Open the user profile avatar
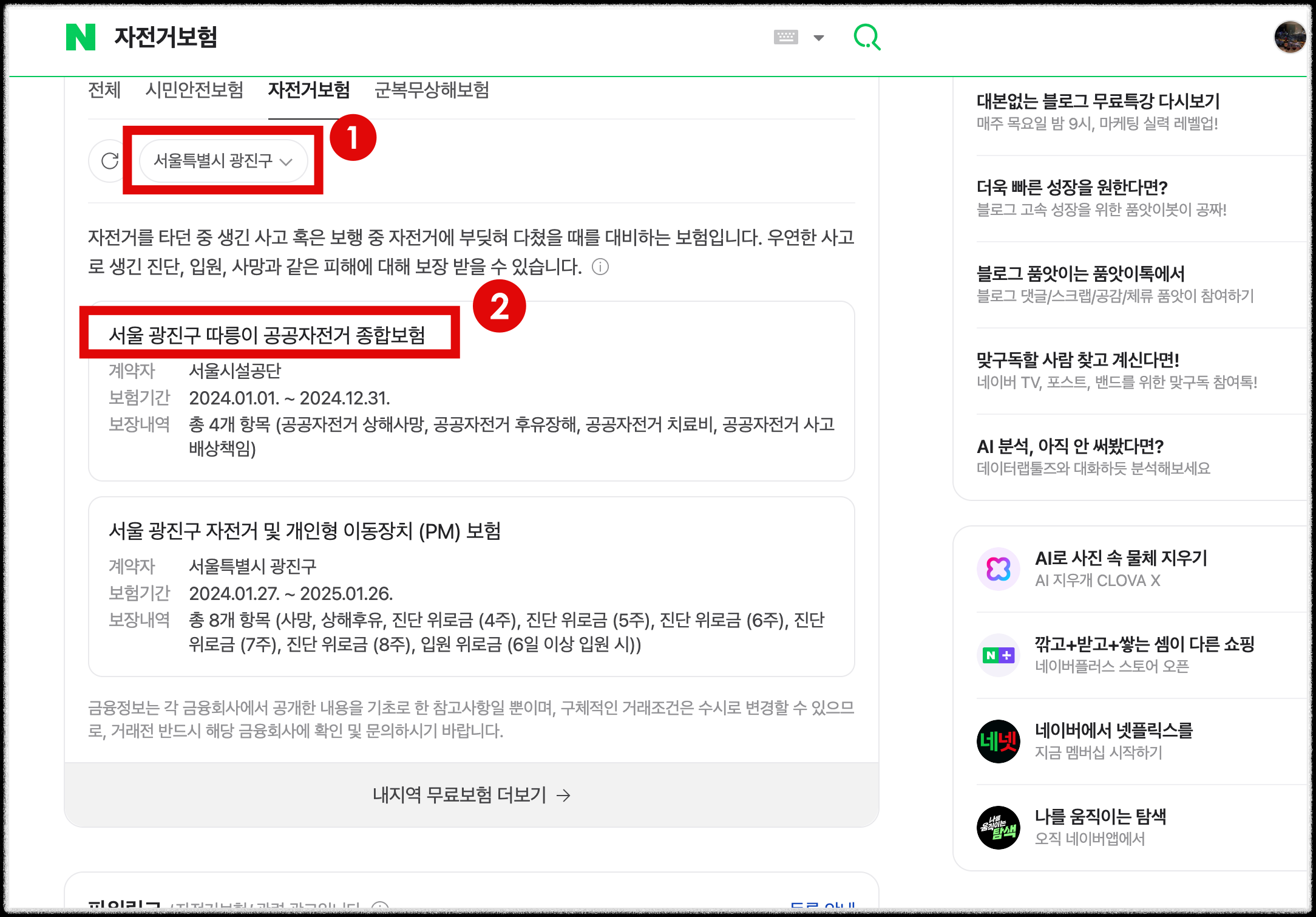The width and height of the screenshot is (1316, 917). [x=1289, y=37]
